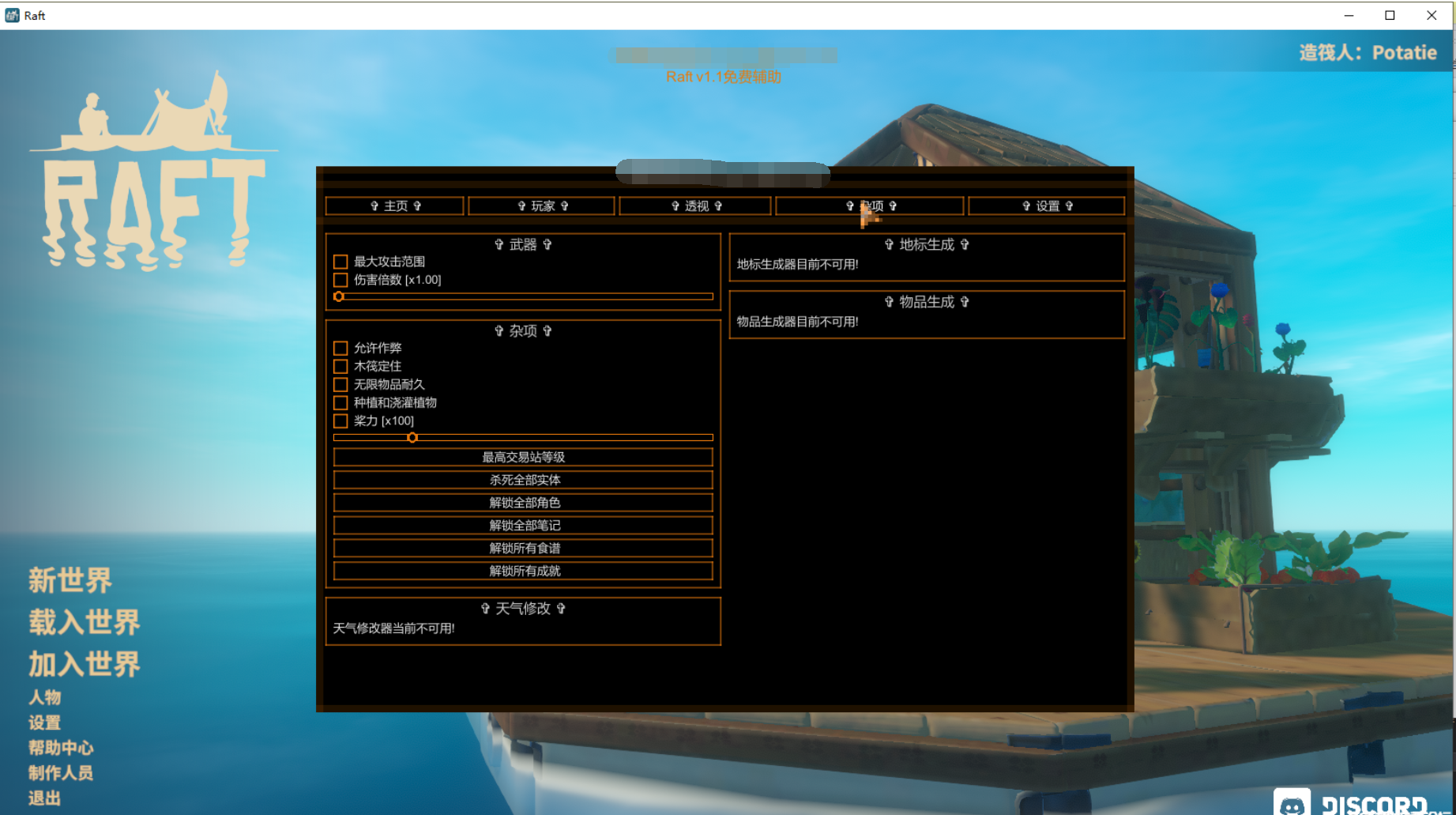Toggle the 伤害倍数 checkbox

(340, 280)
